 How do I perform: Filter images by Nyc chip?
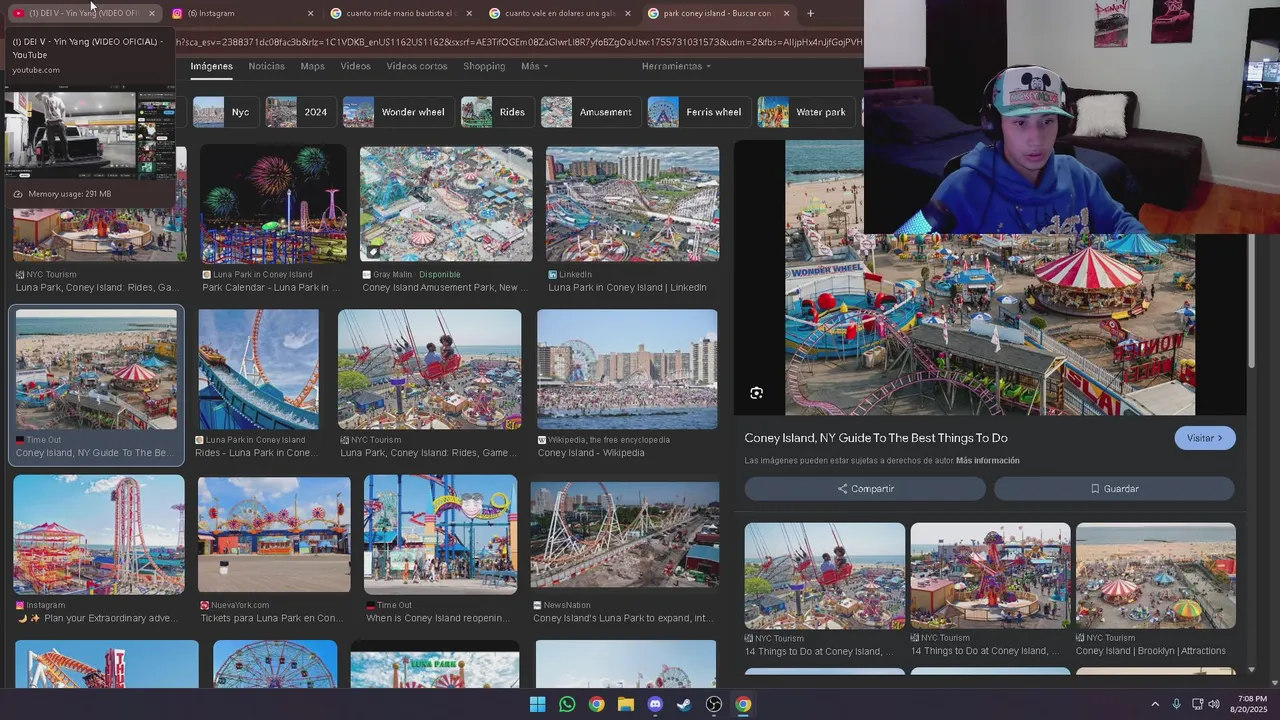pos(224,112)
